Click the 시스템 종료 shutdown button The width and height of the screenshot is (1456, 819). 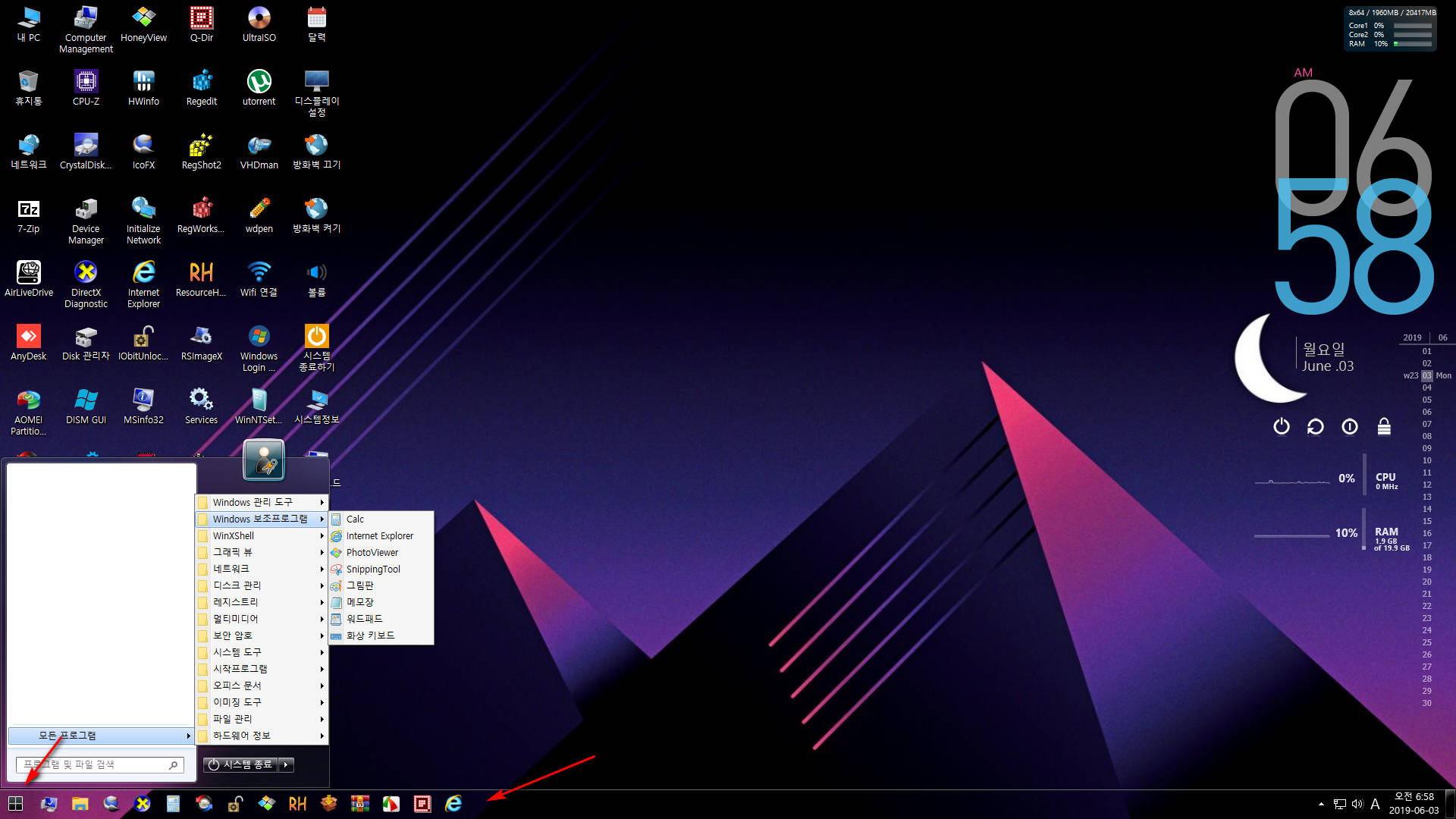click(240, 765)
